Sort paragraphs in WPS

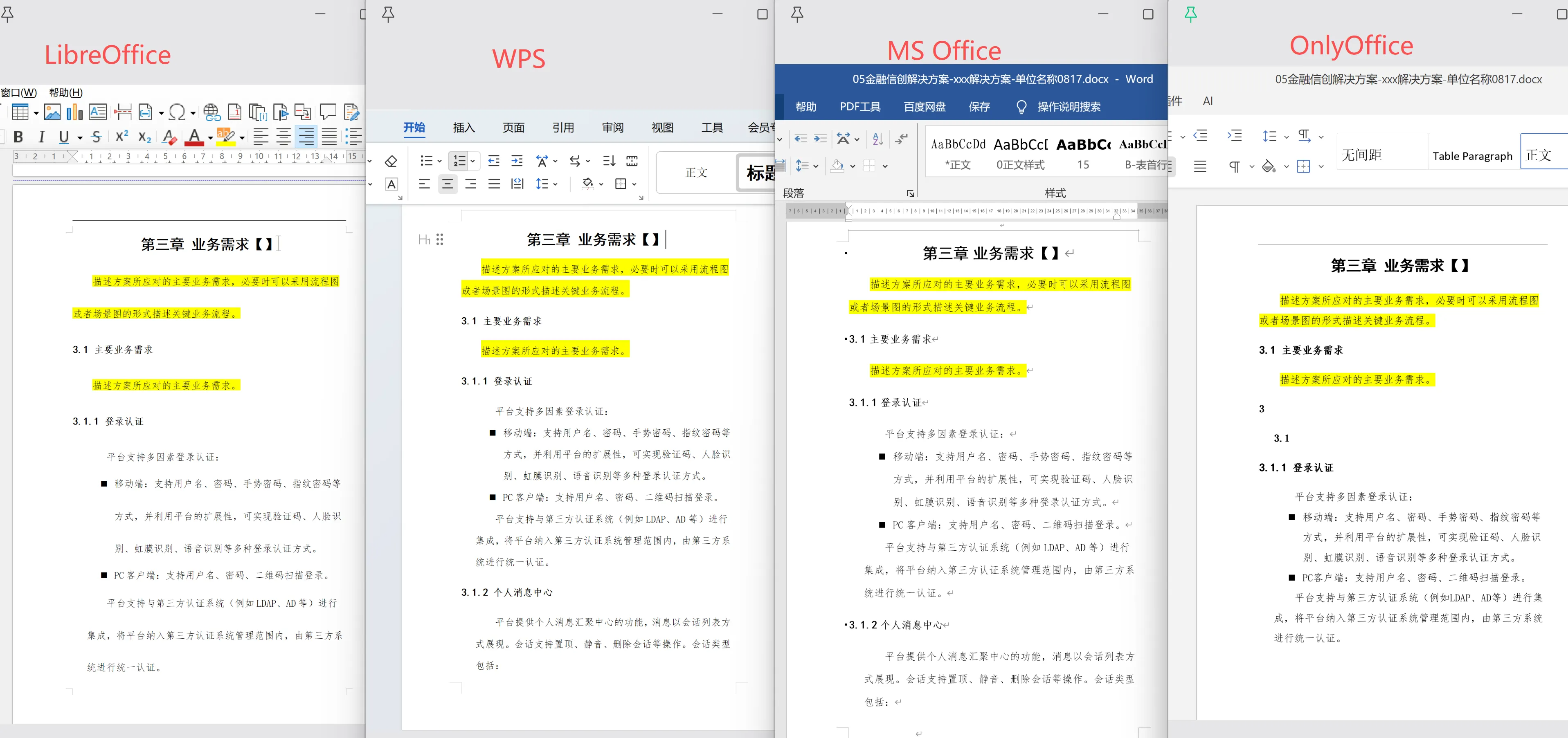[x=609, y=161]
